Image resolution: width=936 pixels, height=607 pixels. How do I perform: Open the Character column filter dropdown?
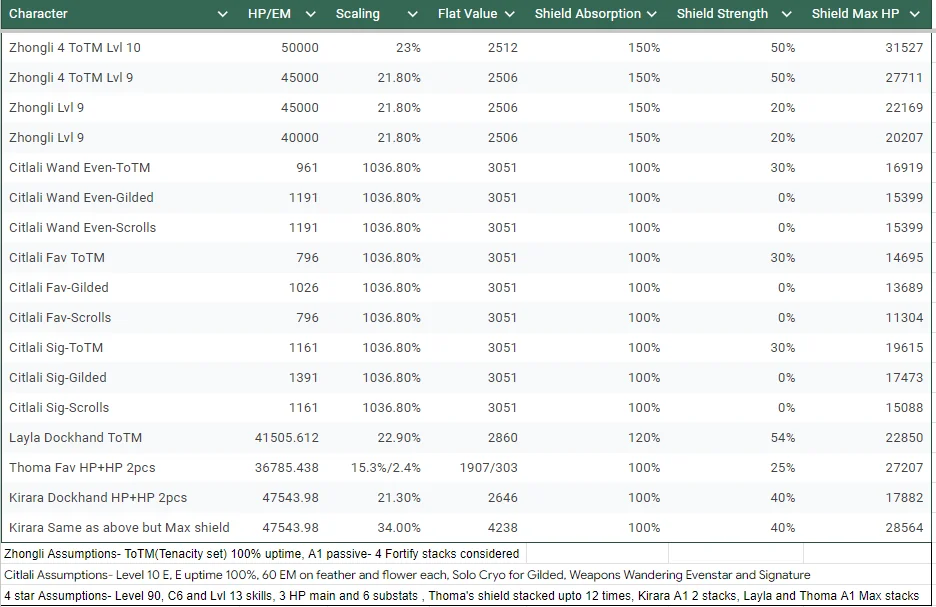[222, 14]
